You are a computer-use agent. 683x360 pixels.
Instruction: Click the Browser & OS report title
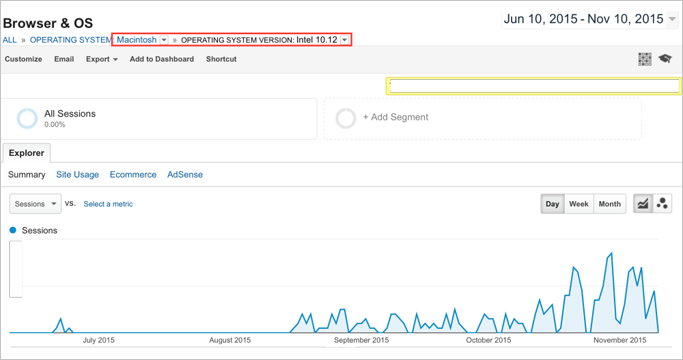pyautogui.click(x=48, y=23)
